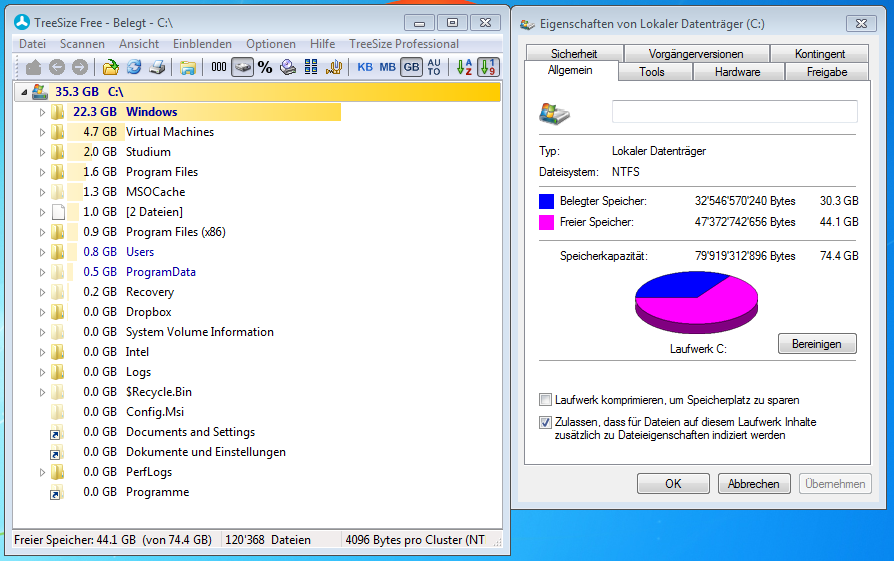Switch to the Sicherheit tab
Viewport: 894px width, 561px height.
pos(574,54)
